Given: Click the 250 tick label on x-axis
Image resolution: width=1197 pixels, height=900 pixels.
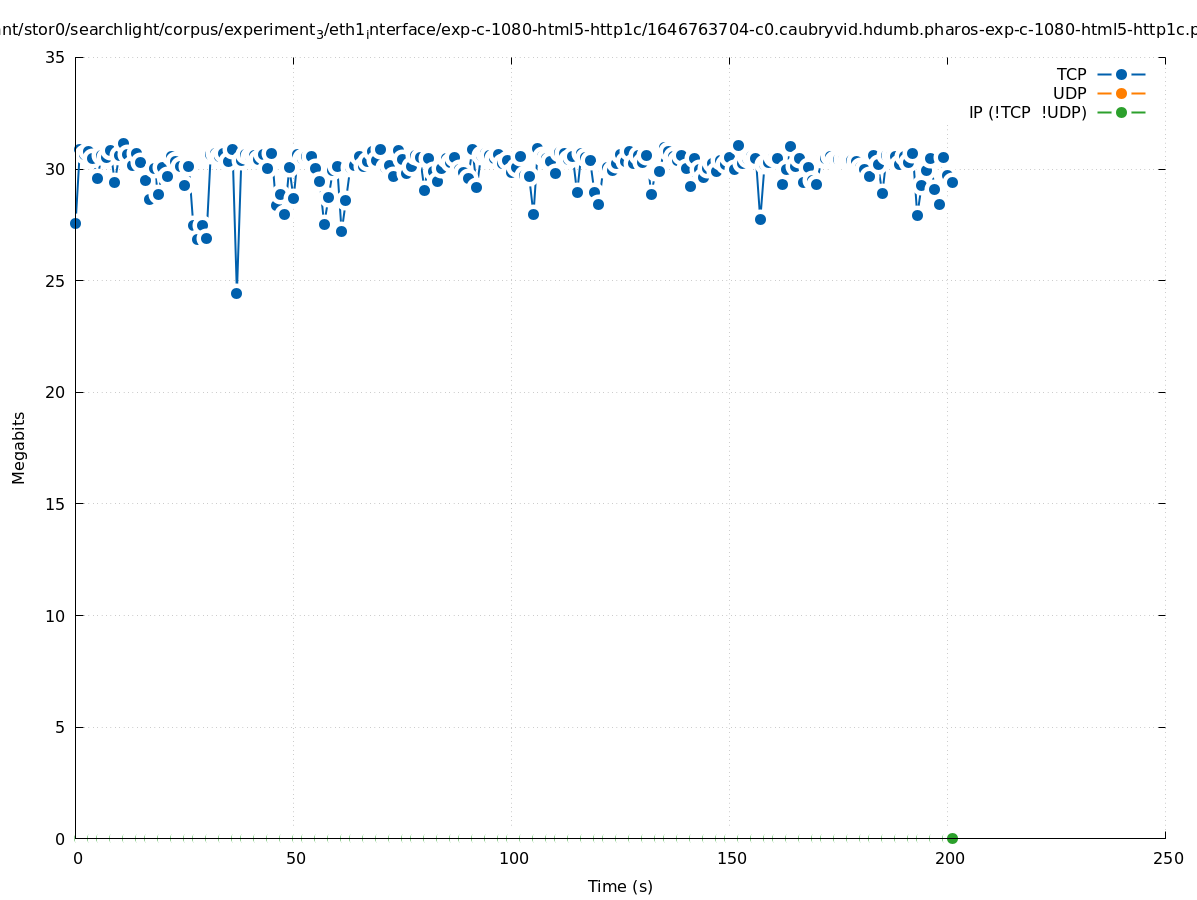Looking at the screenshot, I should (x=1167, y=859).
